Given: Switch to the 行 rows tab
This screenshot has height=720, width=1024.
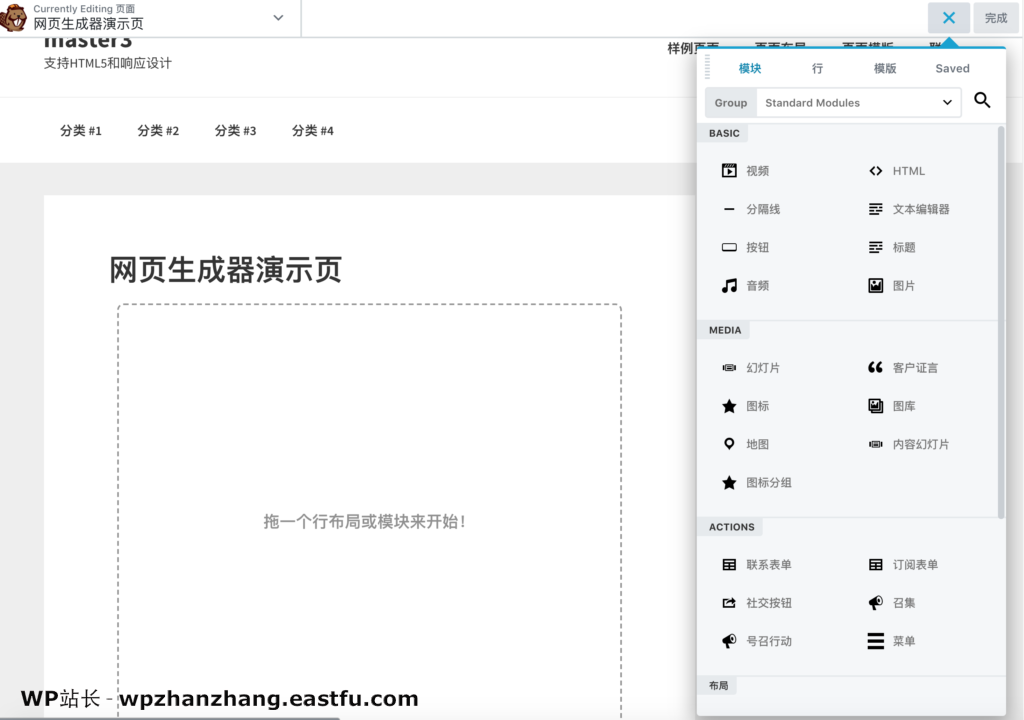Looking at the screenshot, I should [816, 68].
